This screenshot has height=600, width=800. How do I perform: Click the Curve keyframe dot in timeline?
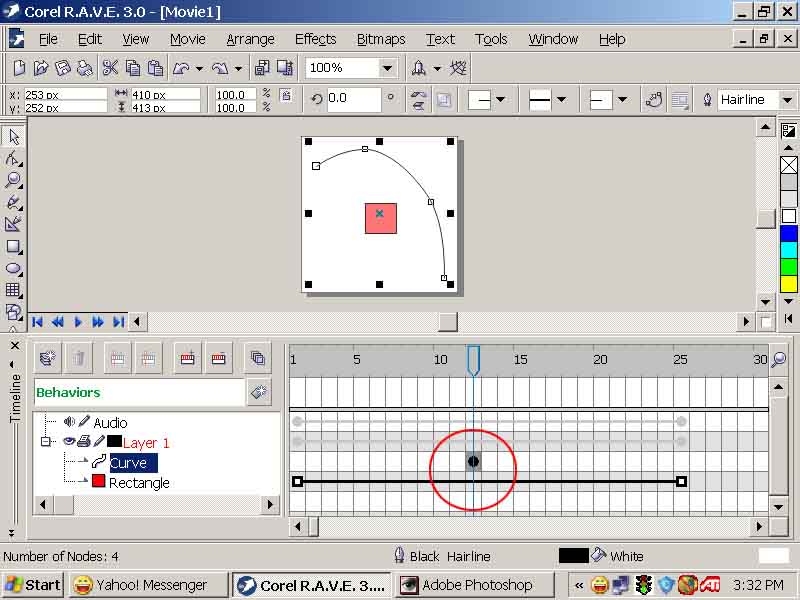coord(473,461)
